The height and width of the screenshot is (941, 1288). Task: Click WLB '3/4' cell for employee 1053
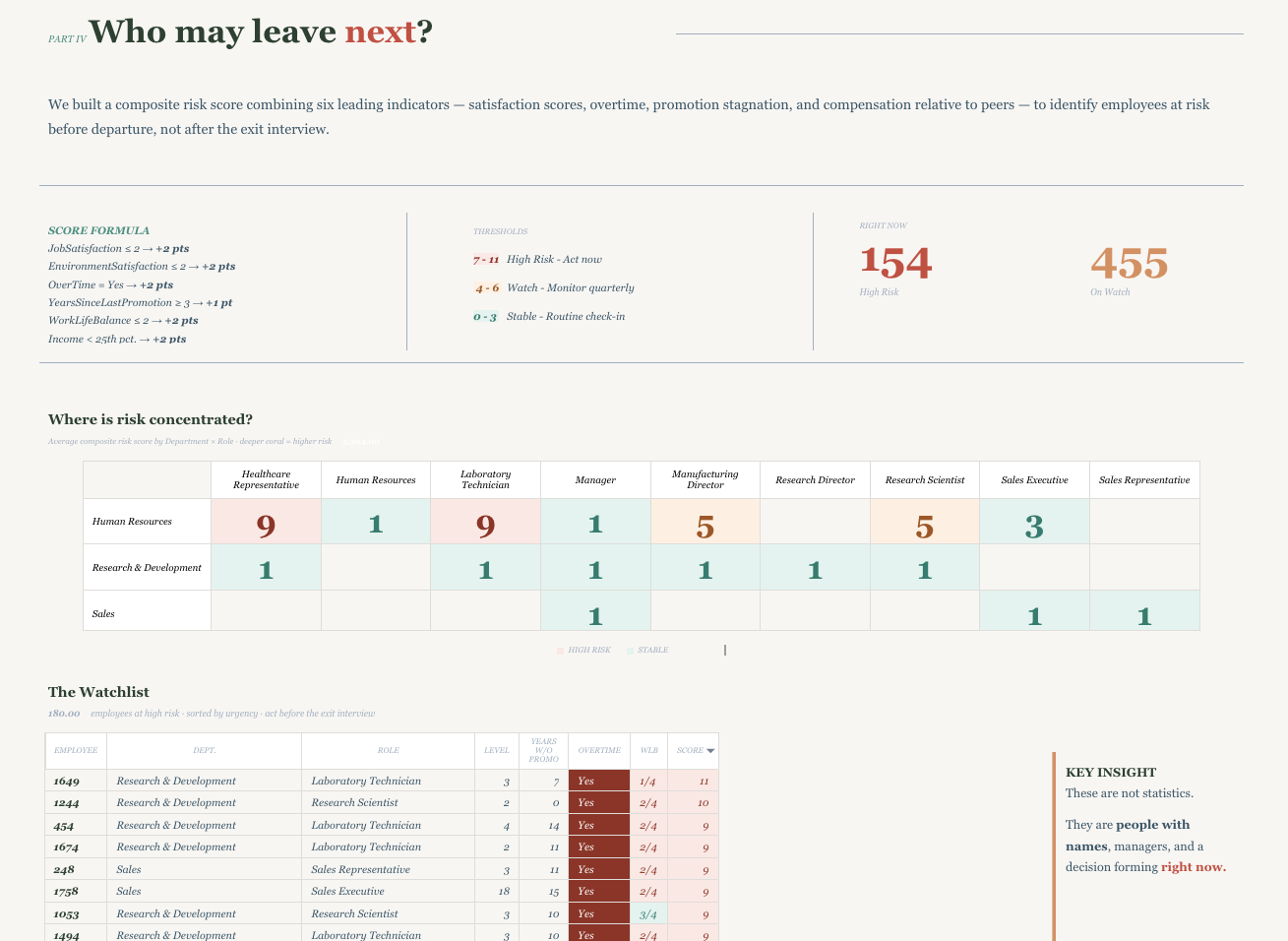[x=649, y=913]
